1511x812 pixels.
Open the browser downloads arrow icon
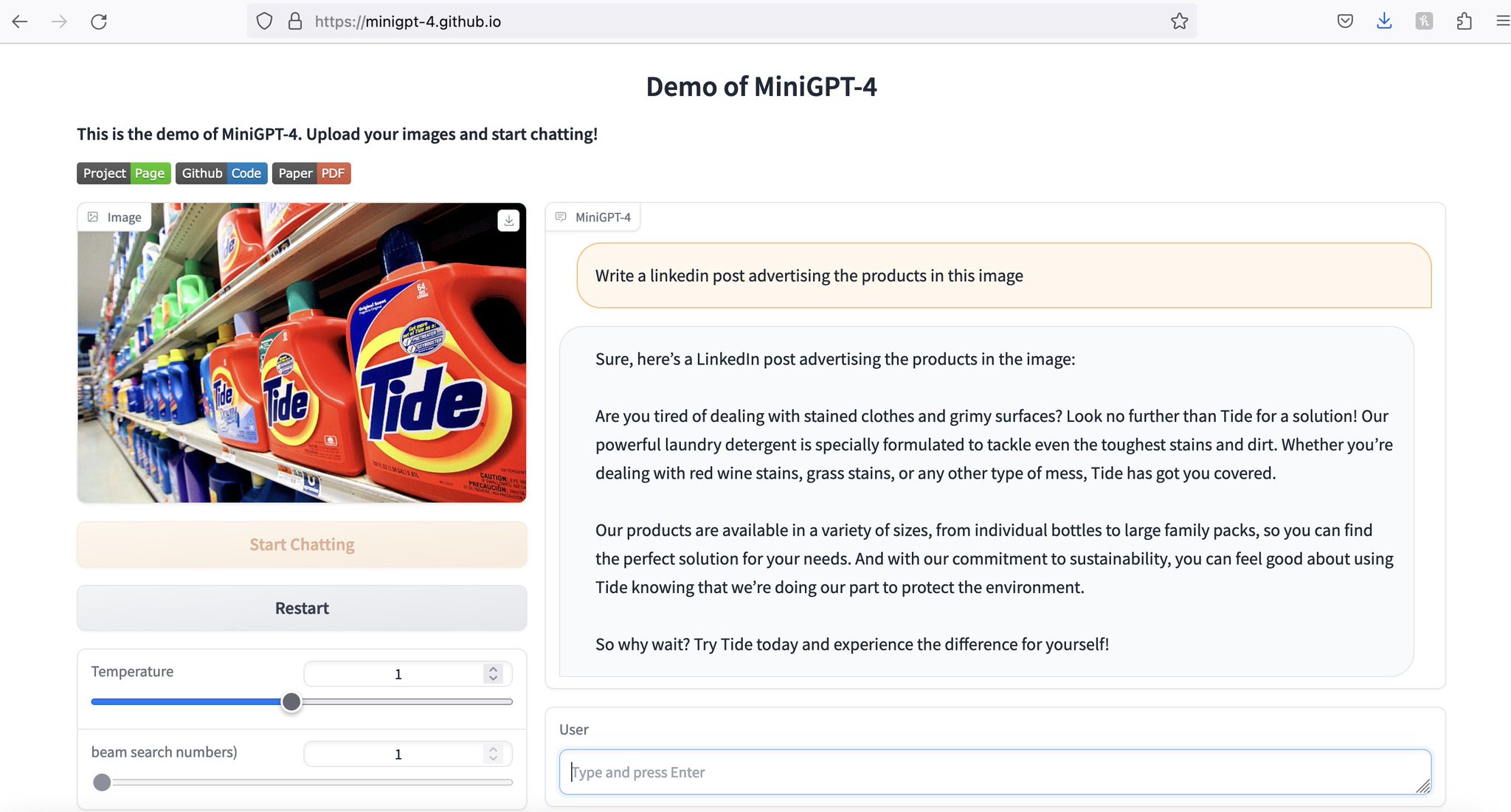[x=1384, y=21]
